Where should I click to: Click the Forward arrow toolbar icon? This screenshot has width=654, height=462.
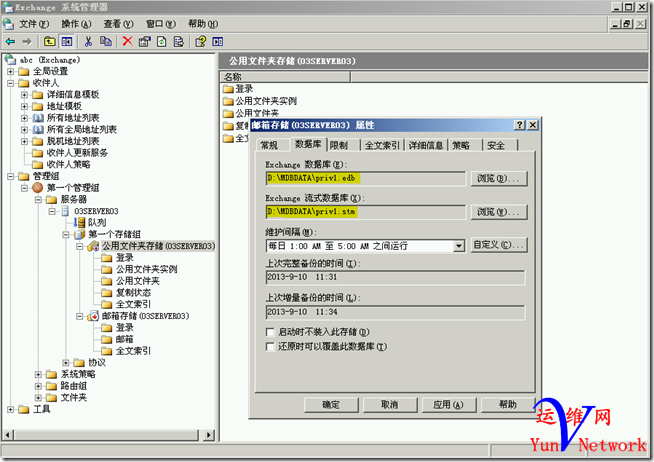27,41
